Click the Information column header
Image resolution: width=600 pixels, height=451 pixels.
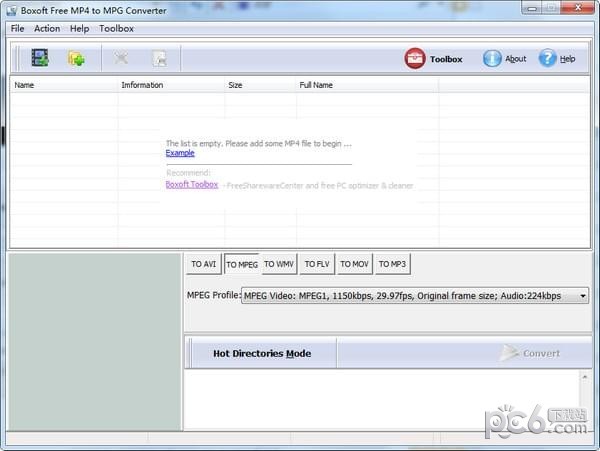coord(171,85)
